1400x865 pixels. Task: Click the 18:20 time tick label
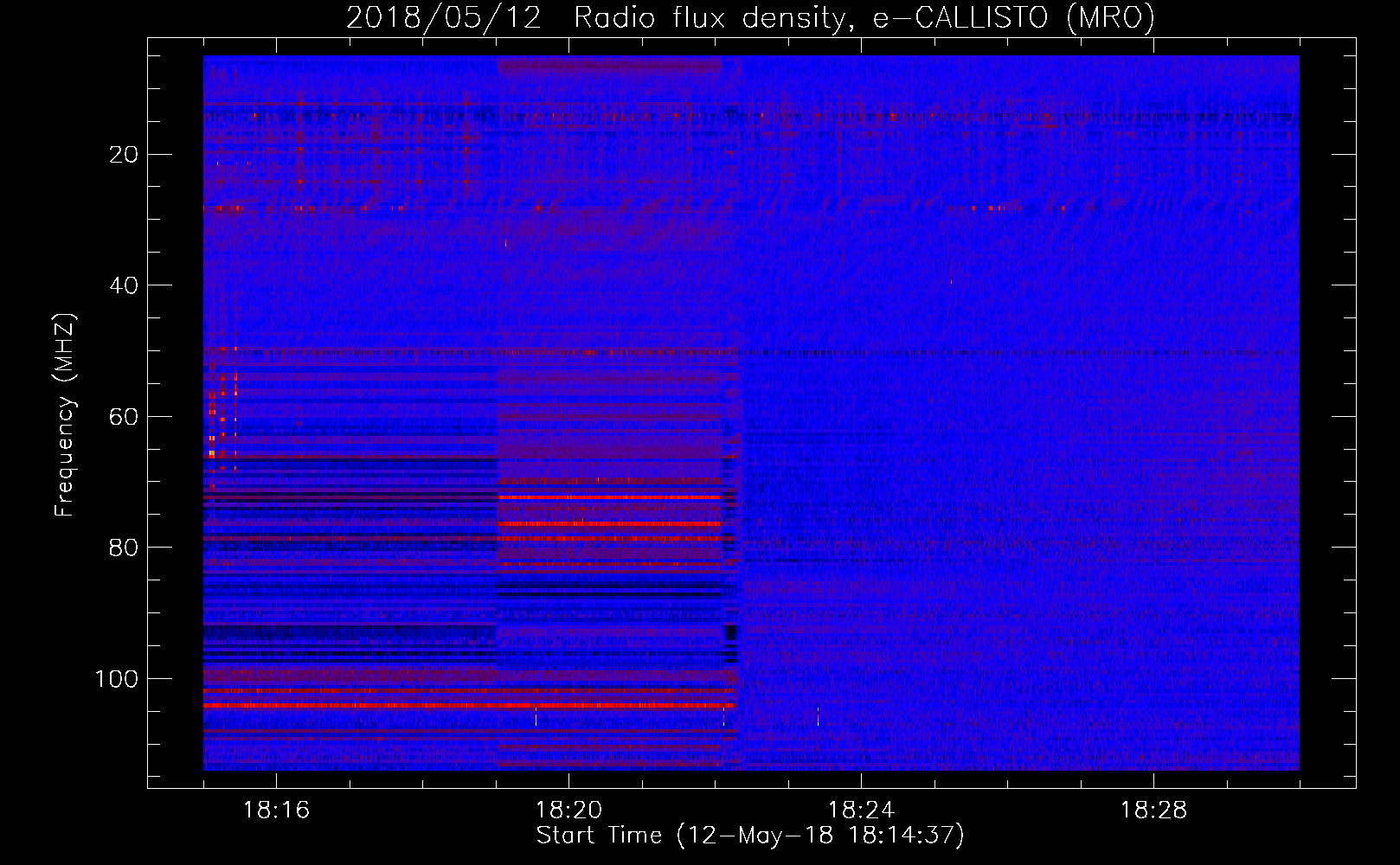coord(568,811)
